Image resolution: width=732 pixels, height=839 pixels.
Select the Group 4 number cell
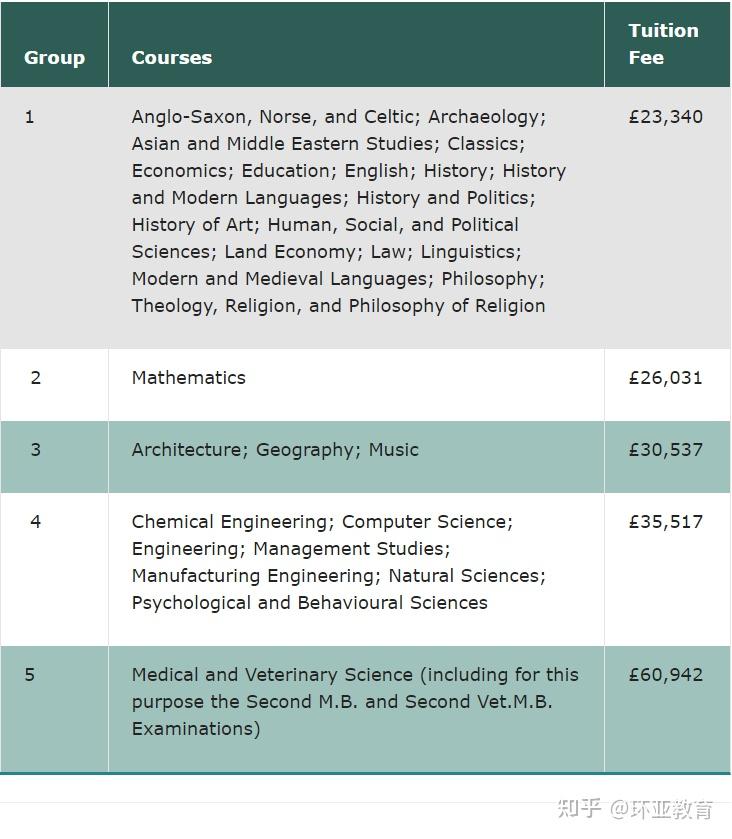tap(36, 522)
